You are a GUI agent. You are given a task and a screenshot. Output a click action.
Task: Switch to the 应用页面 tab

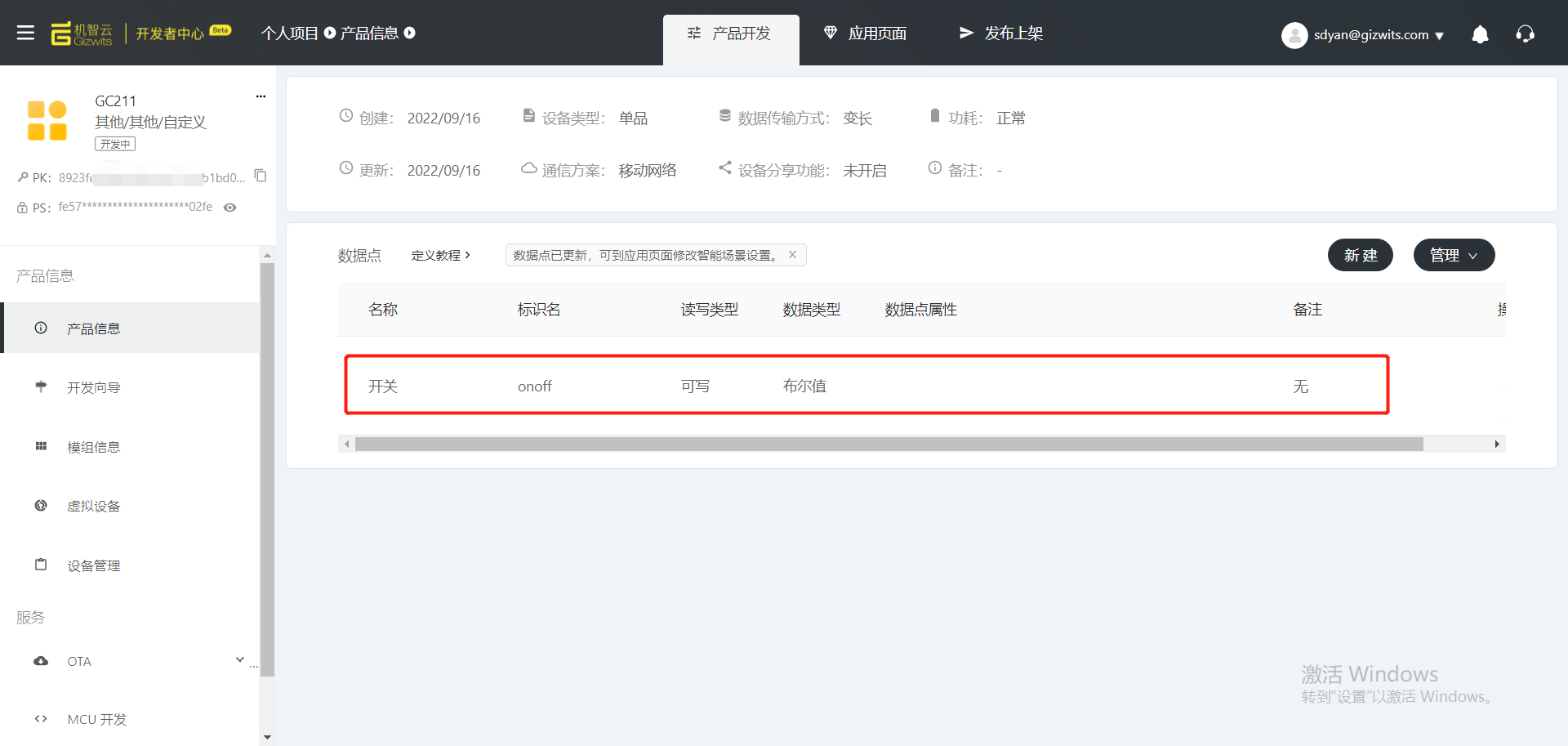coord(864,33)
